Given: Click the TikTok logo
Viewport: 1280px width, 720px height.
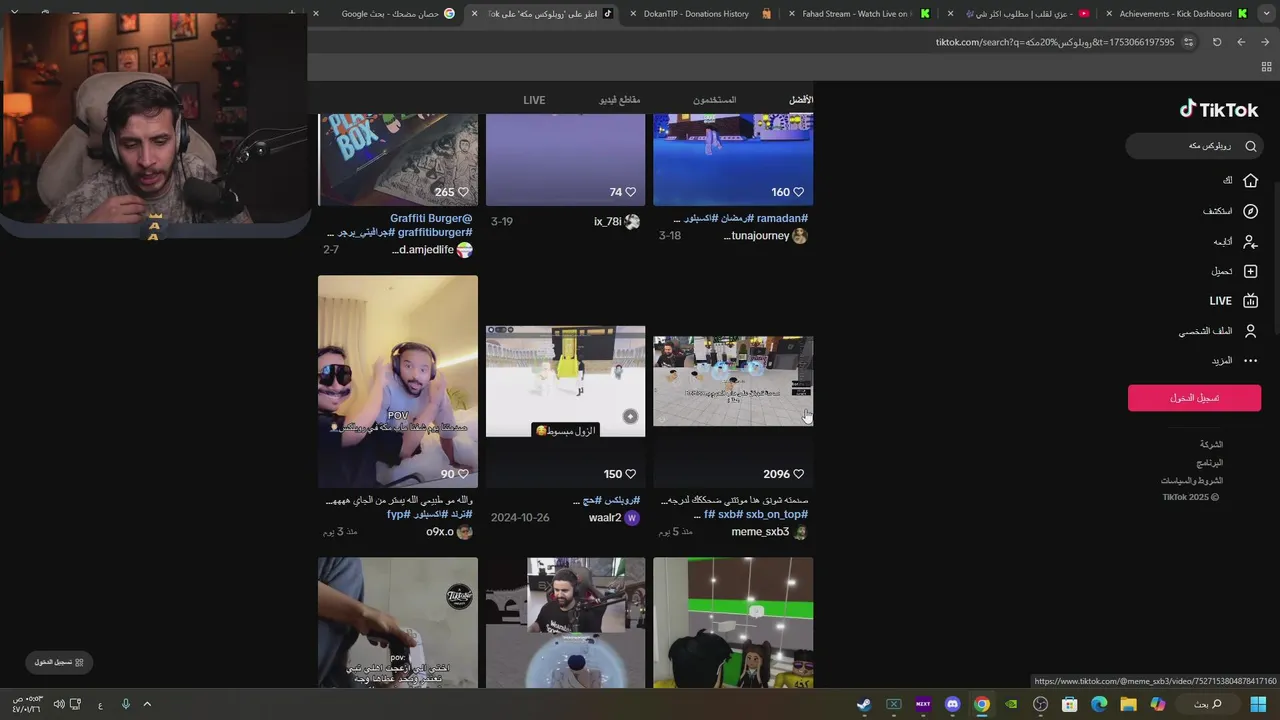Looking at the screenshot, I should (x=1219, y=109).
